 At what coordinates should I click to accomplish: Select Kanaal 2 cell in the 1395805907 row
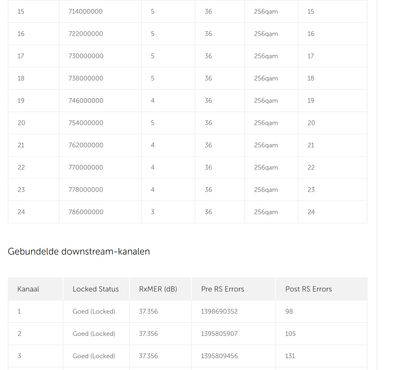19,334
